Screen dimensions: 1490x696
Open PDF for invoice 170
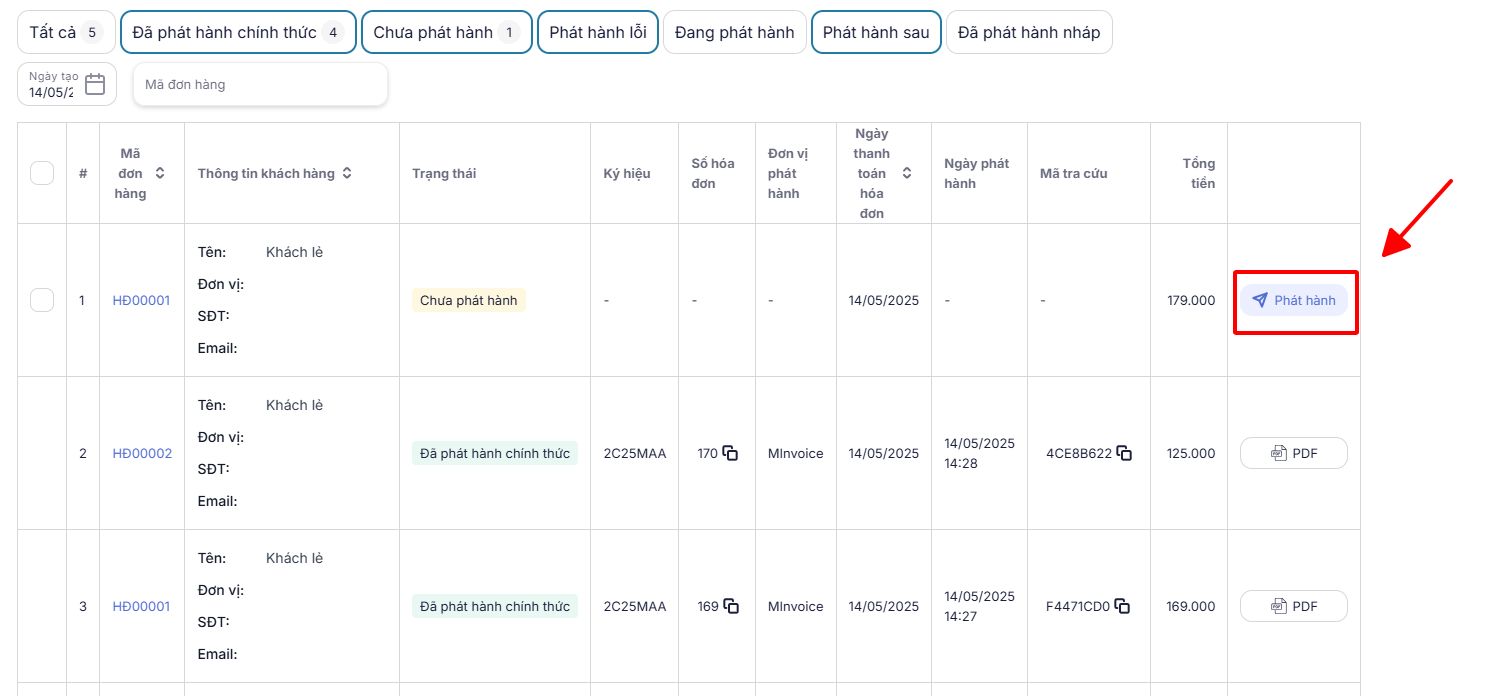[x=1294, y=453]
